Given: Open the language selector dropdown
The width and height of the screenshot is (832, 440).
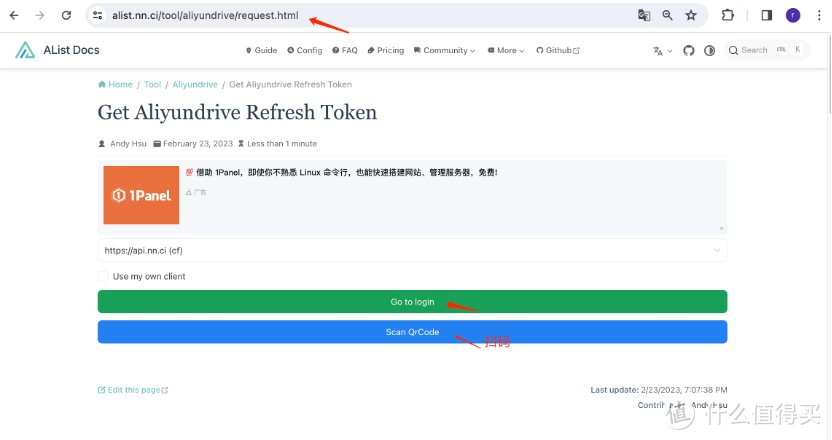Looking at the screenshot, I should tap(662, 50).
